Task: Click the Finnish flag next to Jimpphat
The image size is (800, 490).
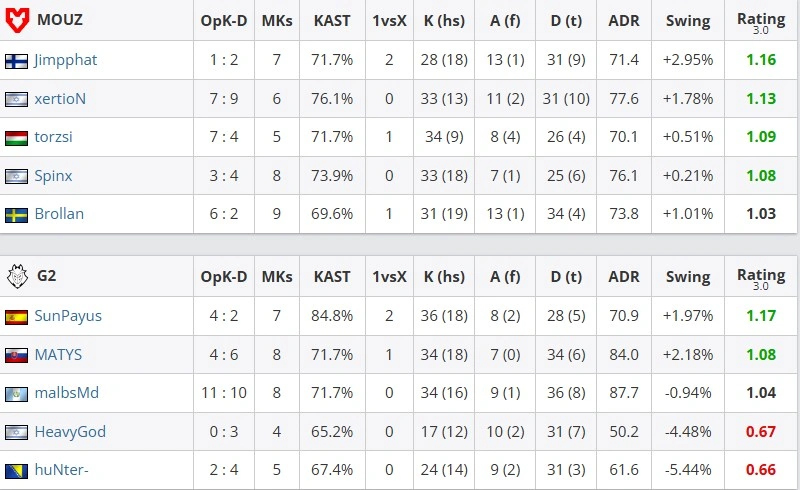Action: pos(16,61)
